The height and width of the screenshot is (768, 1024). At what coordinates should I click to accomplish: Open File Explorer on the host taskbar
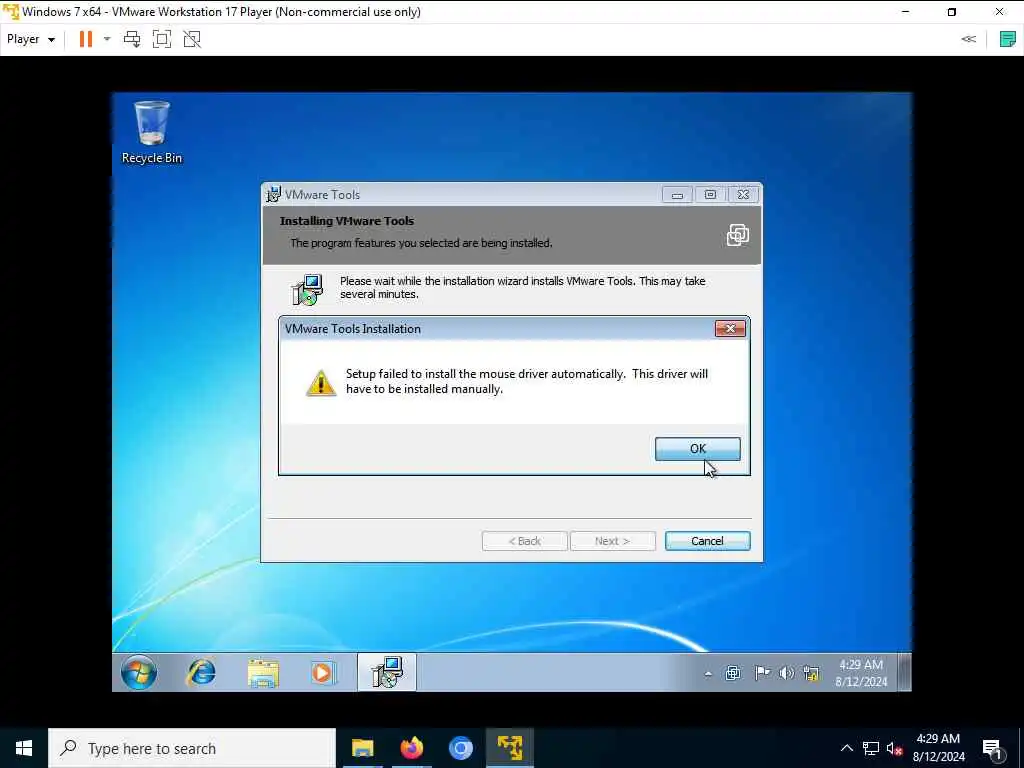coord(362,748)
